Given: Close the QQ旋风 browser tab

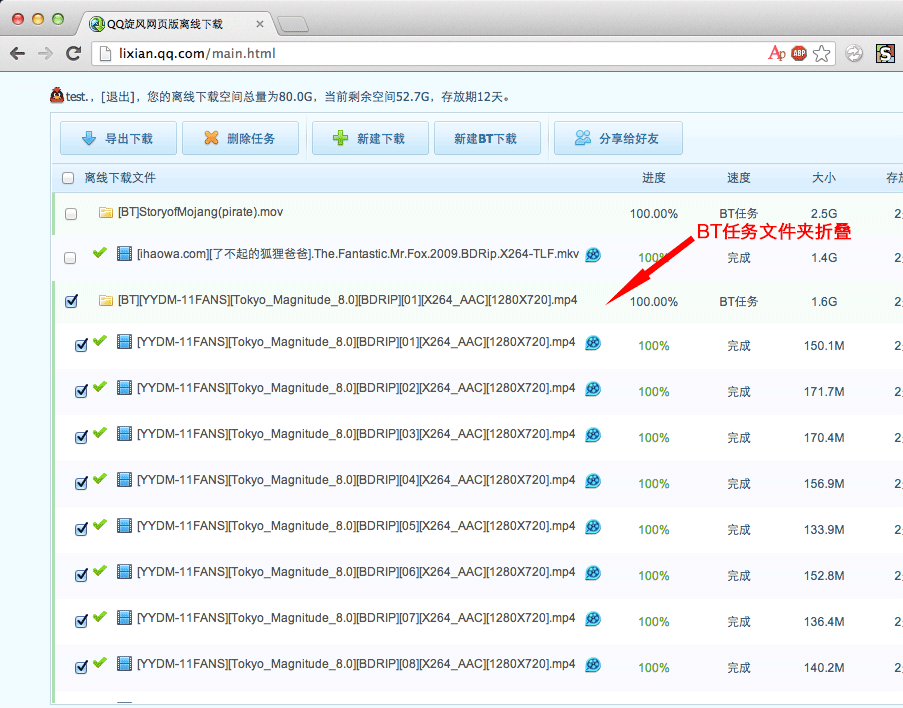Looking at the screenshot, I should click(260, 24).
